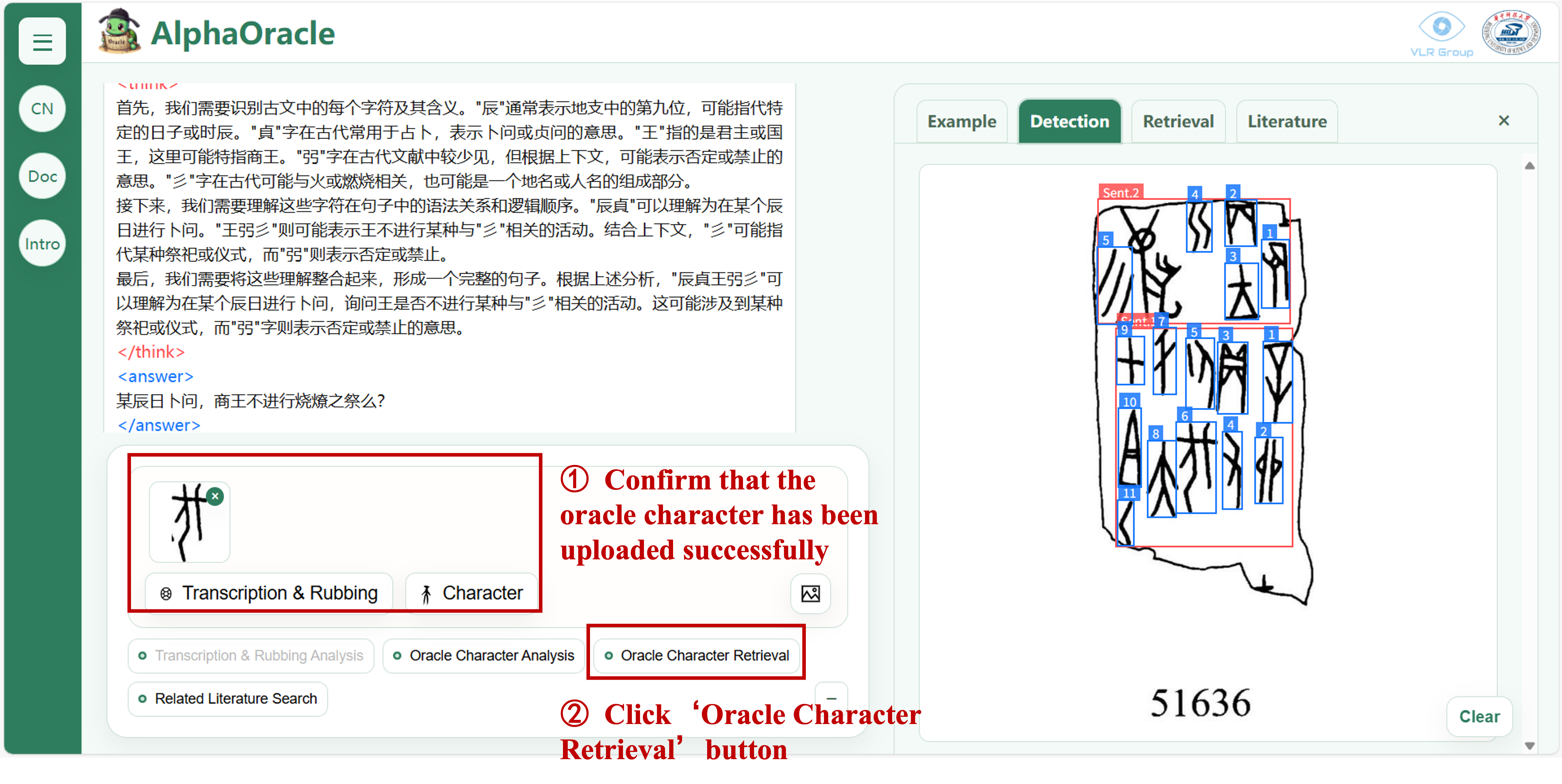1562x784 pixels.
Task: Switch language with the CN button
Action: [x=42, y=109]
